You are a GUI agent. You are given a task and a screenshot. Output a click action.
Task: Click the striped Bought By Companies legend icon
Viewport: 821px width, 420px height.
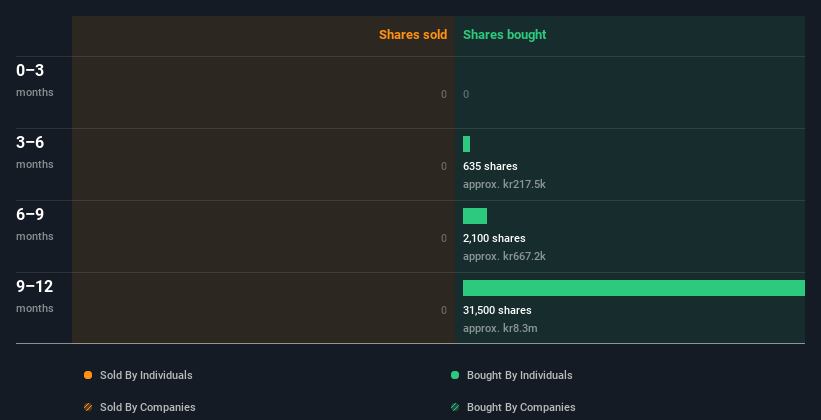455,407
